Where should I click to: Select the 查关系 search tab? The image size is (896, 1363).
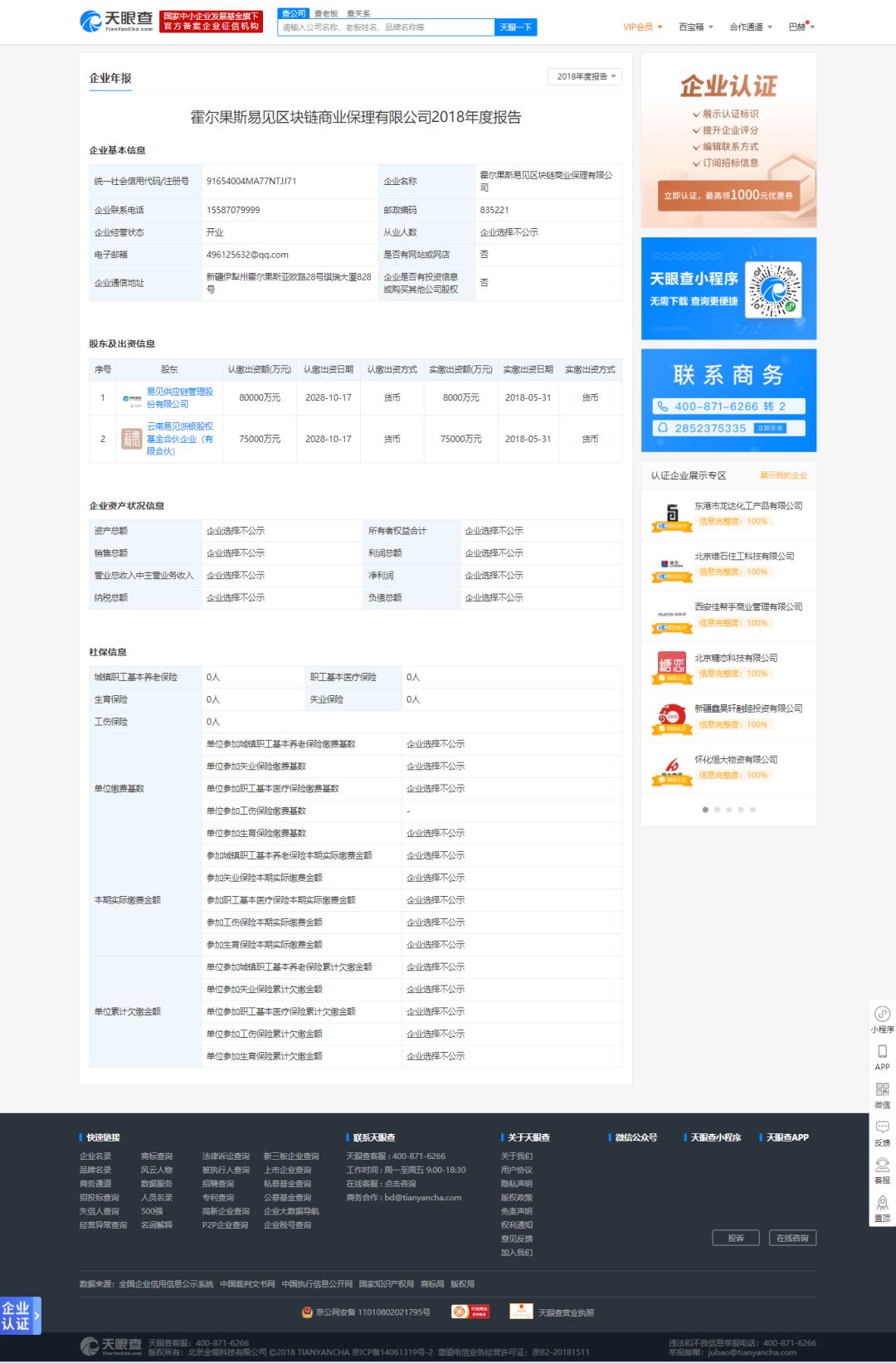click(x=358, y=14)
